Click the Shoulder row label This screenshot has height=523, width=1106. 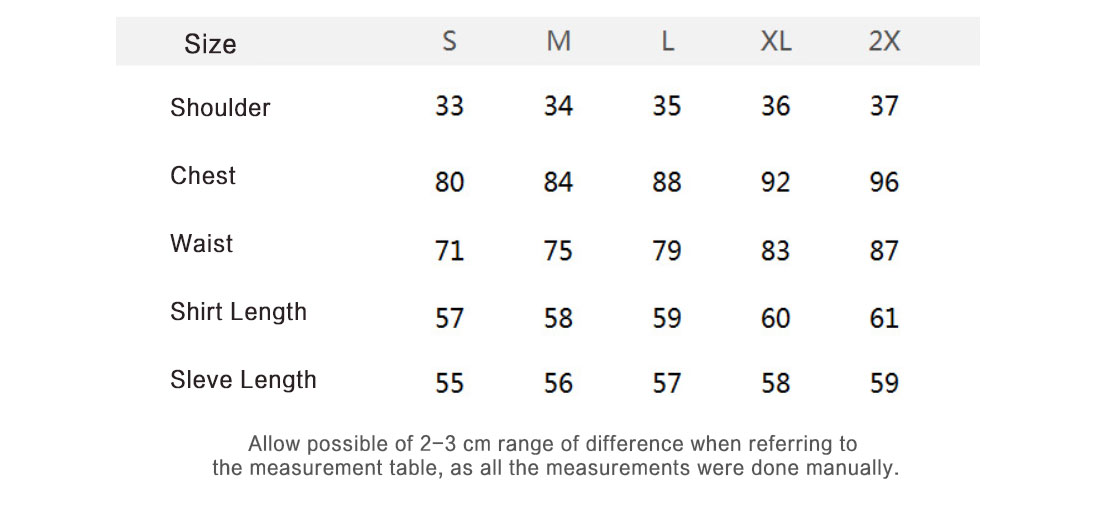(220, 108)
